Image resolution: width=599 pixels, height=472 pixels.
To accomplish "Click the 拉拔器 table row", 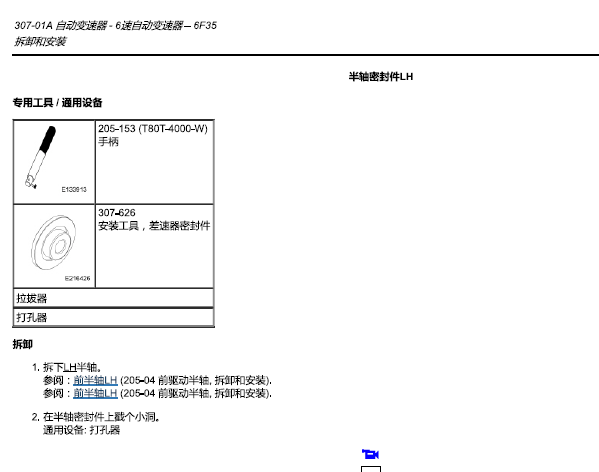I will click(x=113, y=298).
